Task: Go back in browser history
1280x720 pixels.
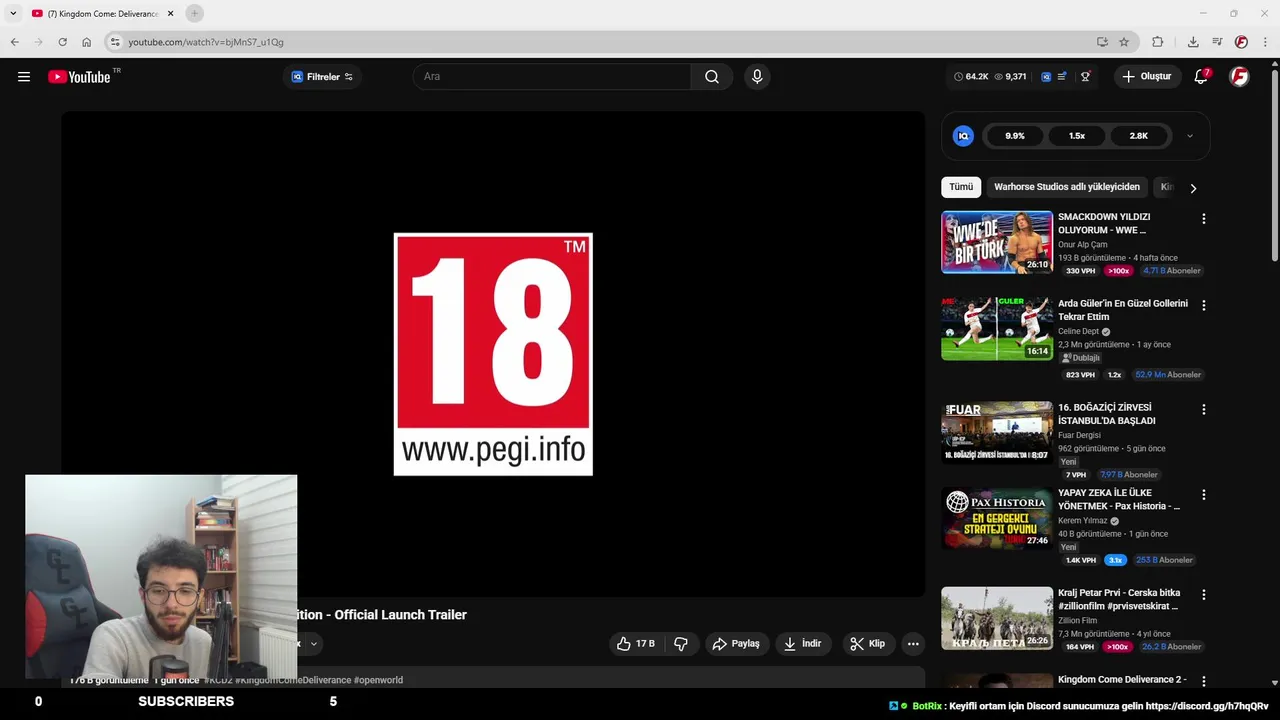Action: point(14,42)
